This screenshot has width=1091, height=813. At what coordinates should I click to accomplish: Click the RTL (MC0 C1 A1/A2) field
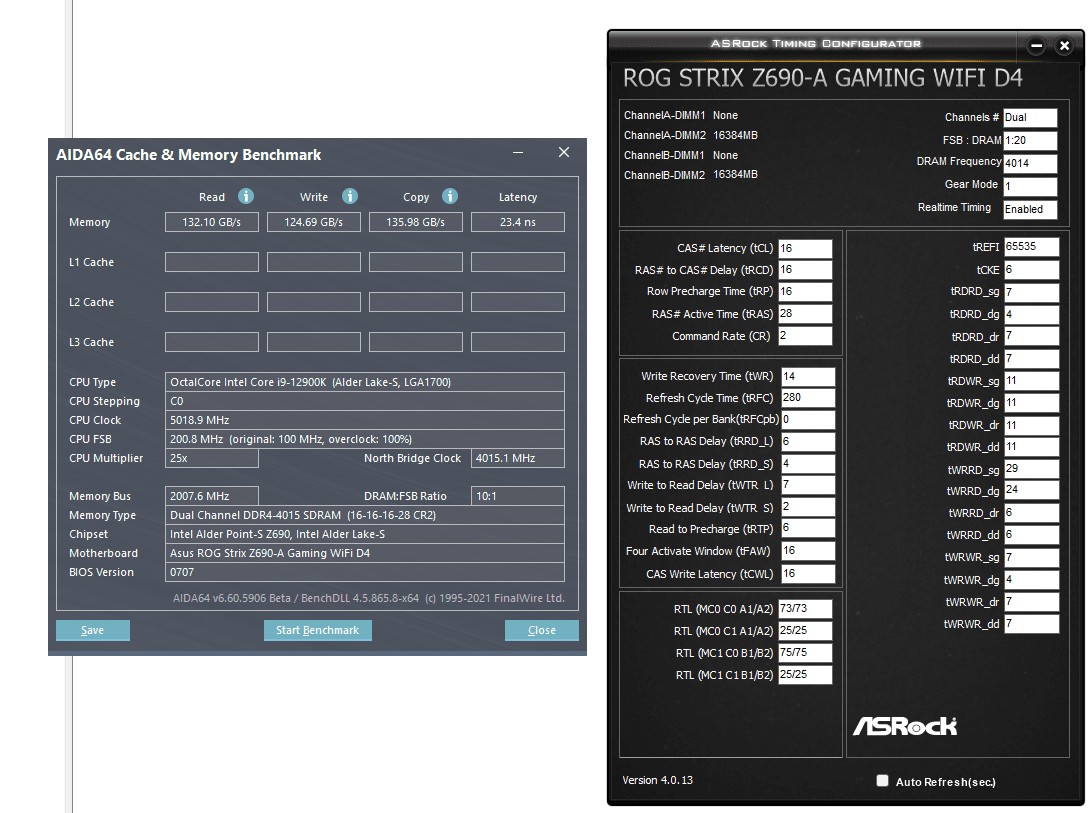coord(805,631)
